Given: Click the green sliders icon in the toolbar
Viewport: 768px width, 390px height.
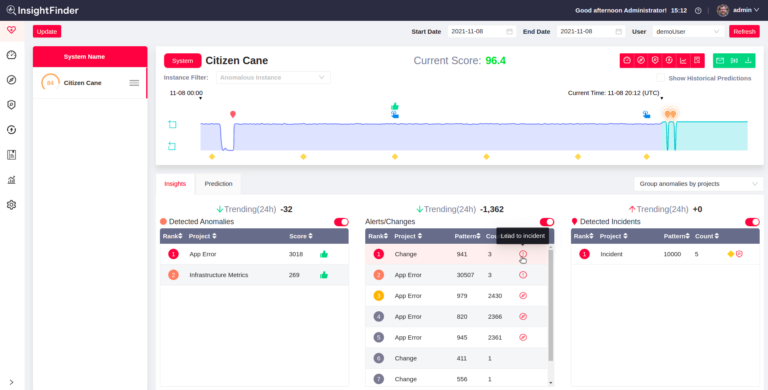Looking at the screenshot, I should pyautogui.click(x=734, y=61).
